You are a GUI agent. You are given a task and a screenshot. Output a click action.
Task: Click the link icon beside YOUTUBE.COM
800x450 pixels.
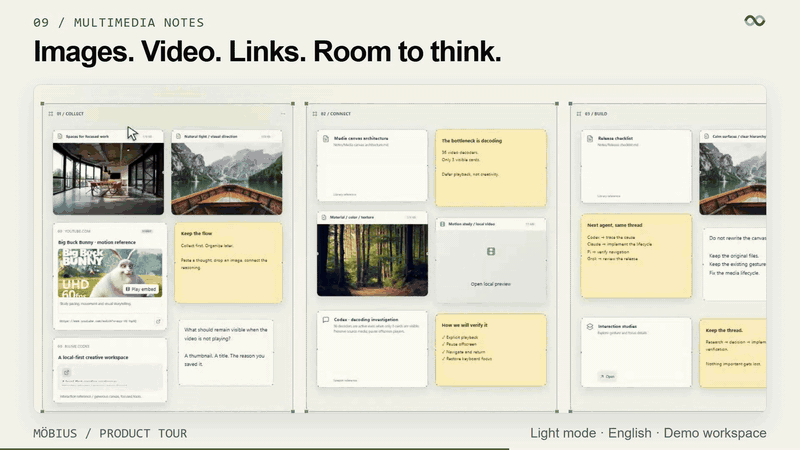(x=60, y=231)
